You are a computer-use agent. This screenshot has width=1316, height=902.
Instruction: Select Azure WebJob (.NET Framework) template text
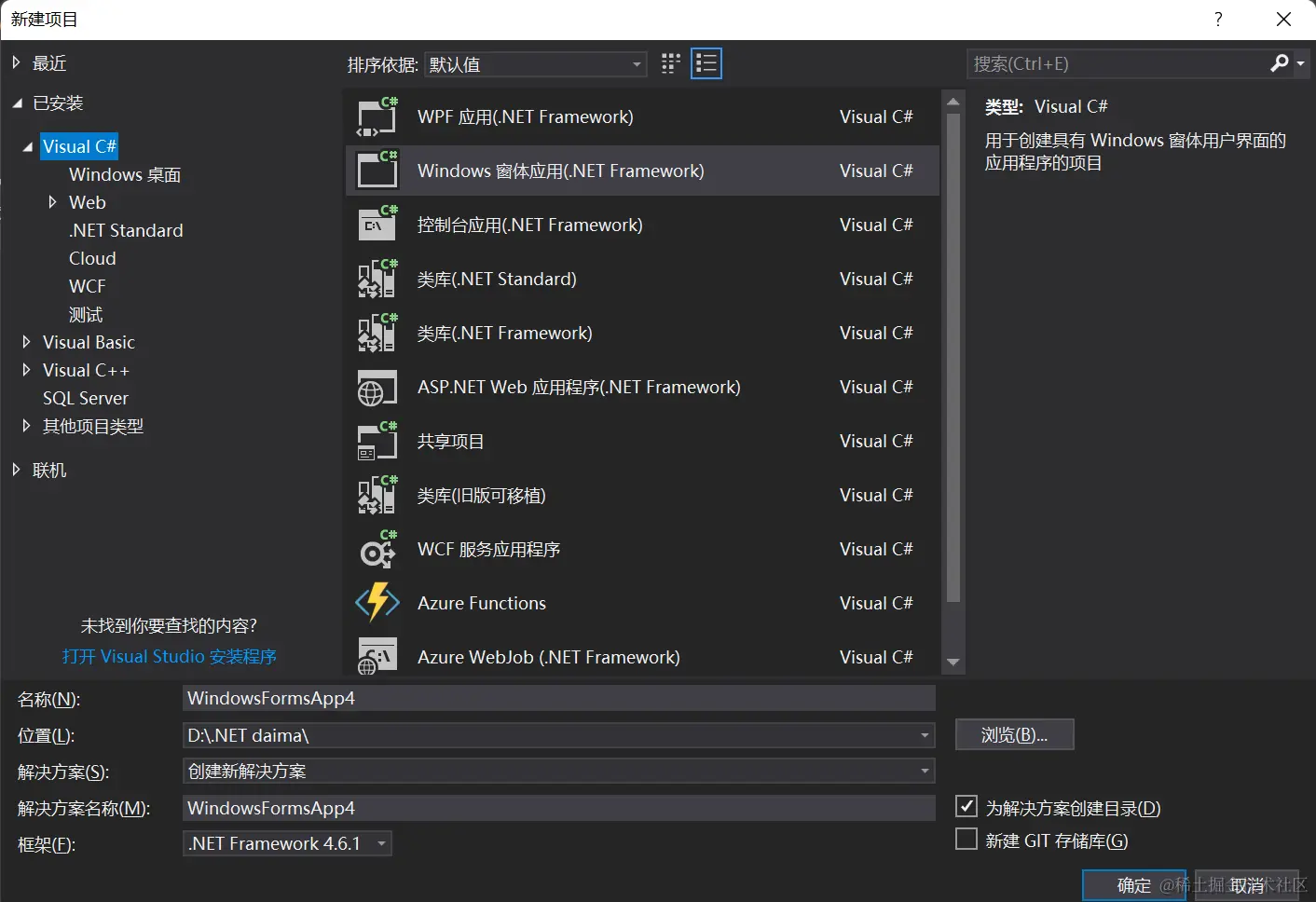549,657
